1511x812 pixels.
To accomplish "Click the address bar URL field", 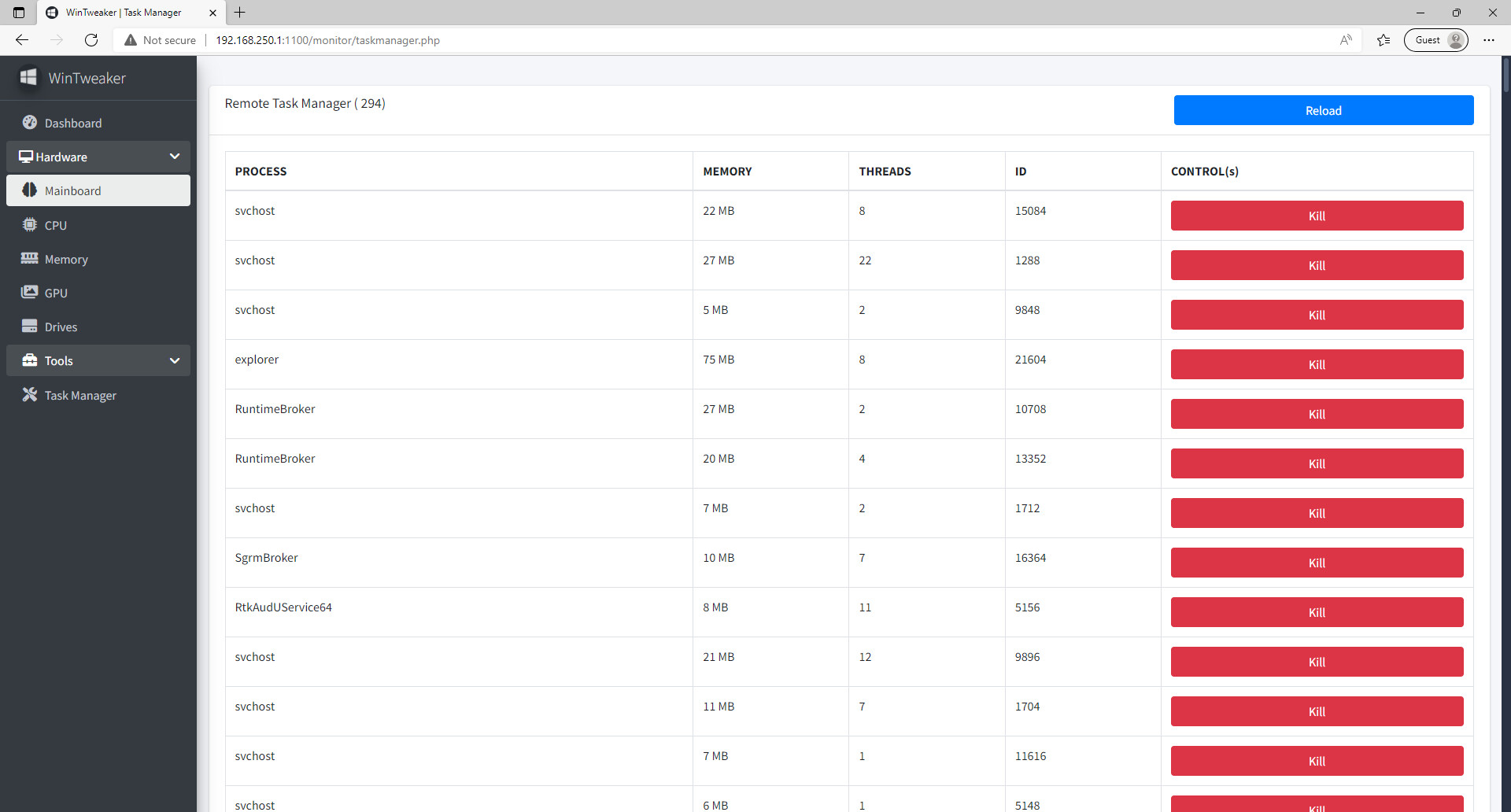I will (328, 40).
